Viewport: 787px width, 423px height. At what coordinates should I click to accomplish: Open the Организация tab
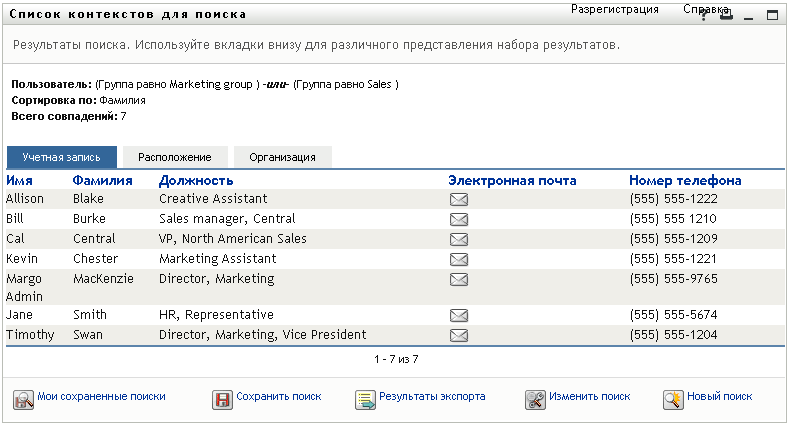tap(283, 157)
